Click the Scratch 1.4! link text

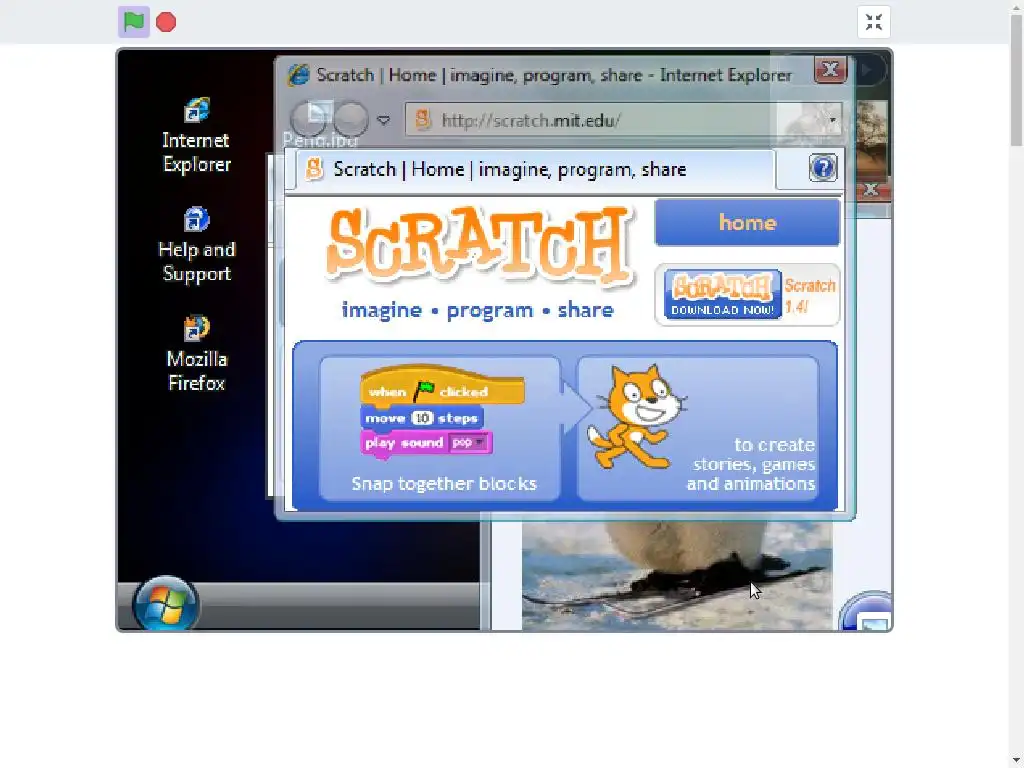(809, 296)
